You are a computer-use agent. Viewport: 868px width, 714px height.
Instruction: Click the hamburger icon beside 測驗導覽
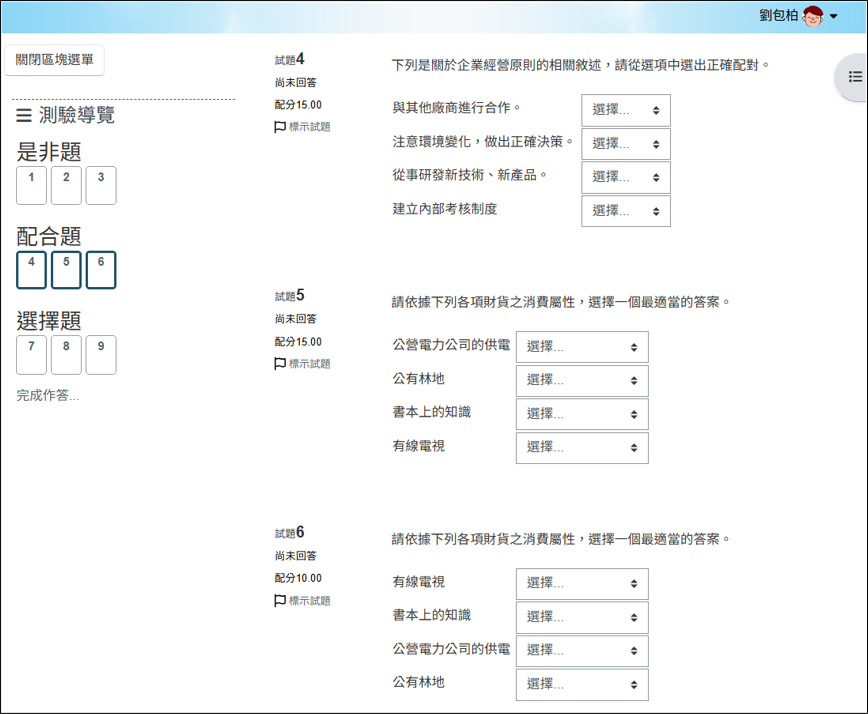coord(24,115)
